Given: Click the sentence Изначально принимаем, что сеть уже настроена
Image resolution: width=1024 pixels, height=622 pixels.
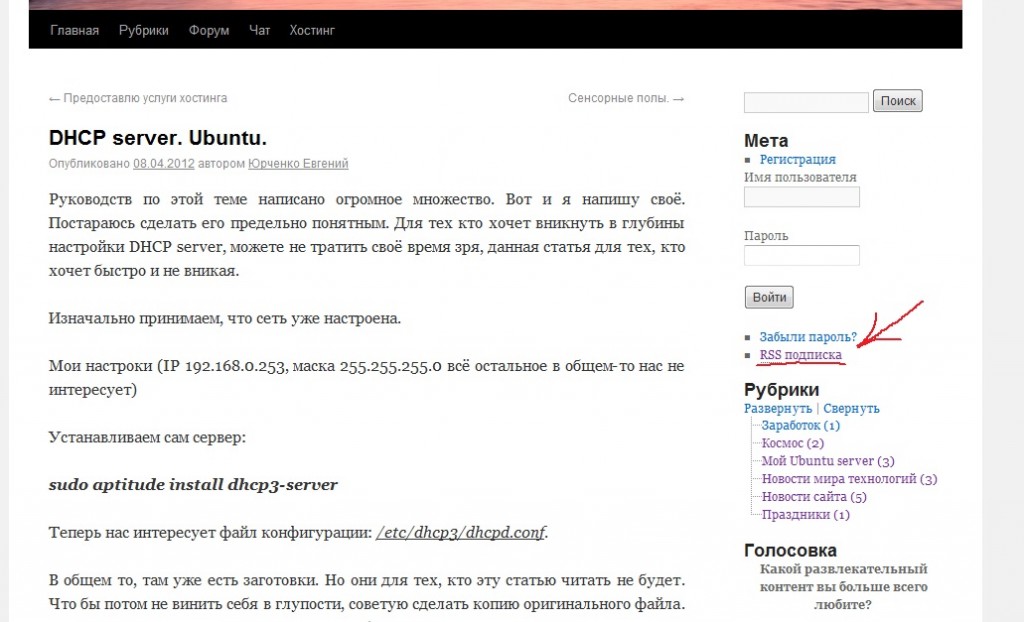Looking at the screenshot, I should click(225, 318).
